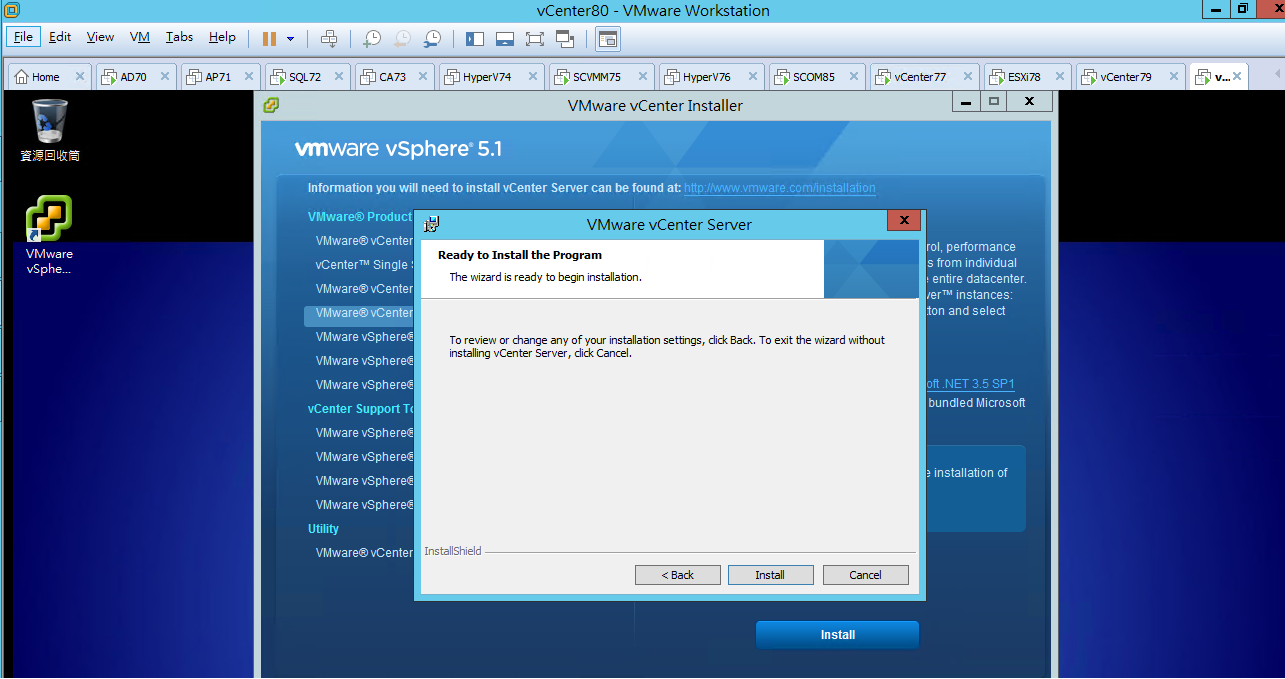
Task: Open the View menu
Action: pos(100,37)
